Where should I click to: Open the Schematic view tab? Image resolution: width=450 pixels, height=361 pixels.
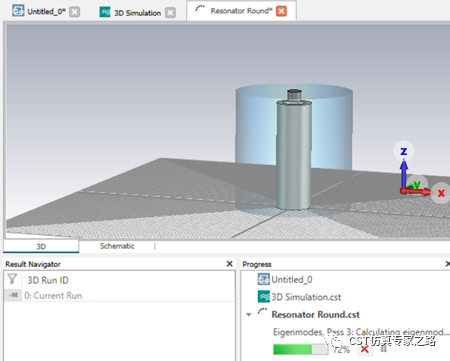point(117,246)
